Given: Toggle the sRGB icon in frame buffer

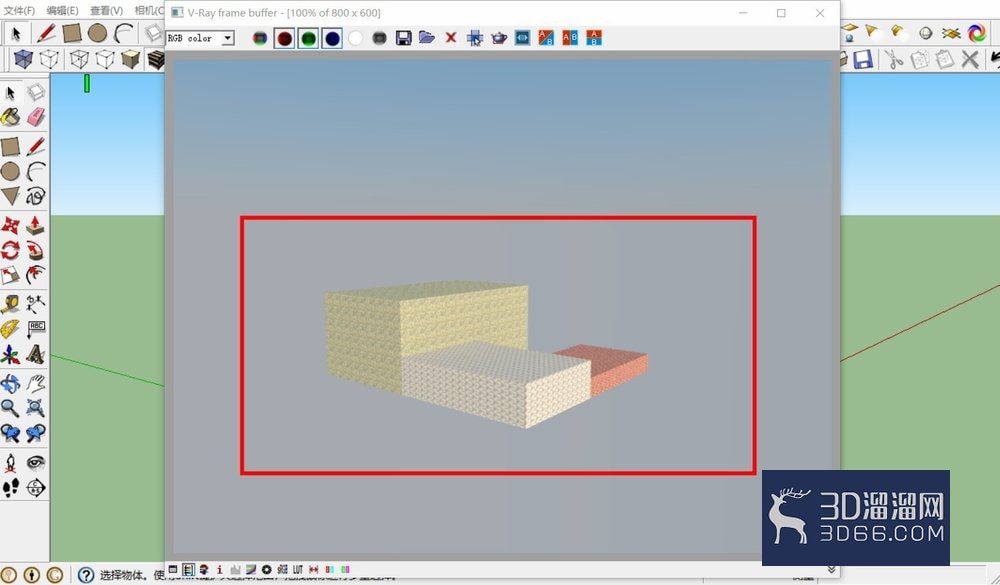Looking at the screenshot, I should click(282, 569).
